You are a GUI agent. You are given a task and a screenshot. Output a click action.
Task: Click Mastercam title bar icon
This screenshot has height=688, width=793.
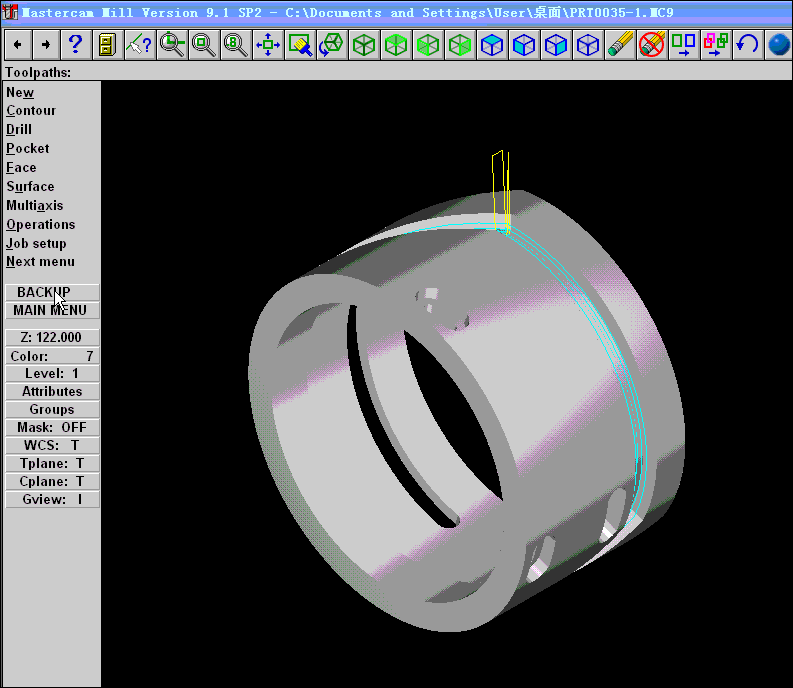10,12
